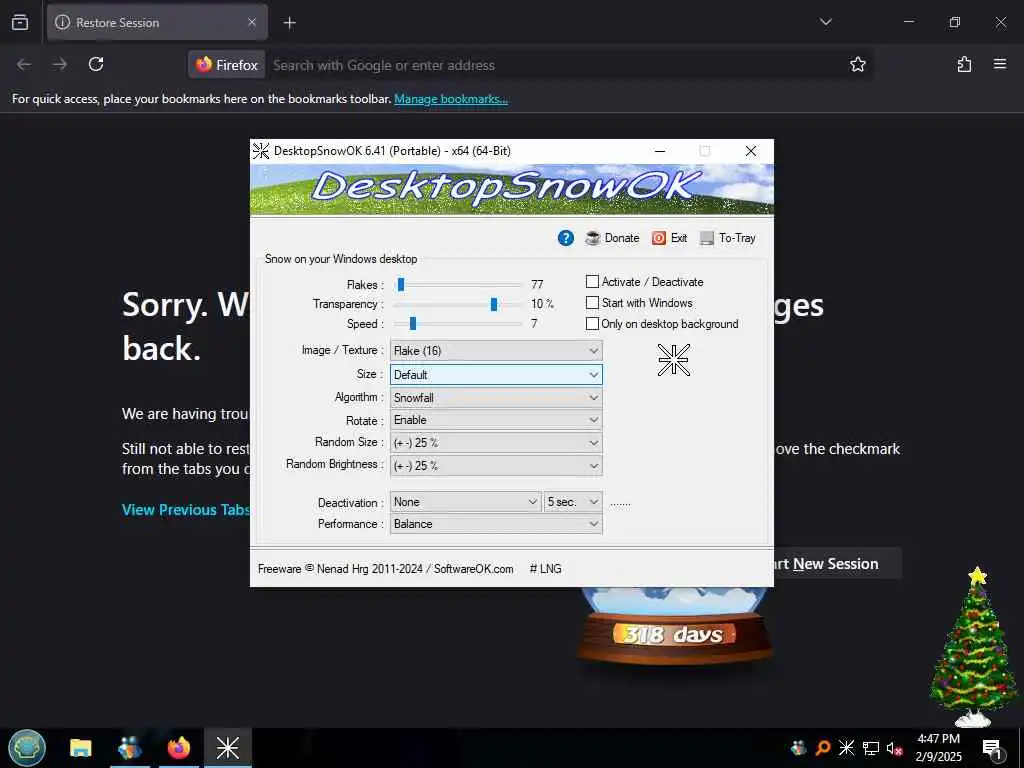Screen dimensions: 1024x768
Task: Open Performance dropdown set to Balance
Action: [x=496, y=524]
